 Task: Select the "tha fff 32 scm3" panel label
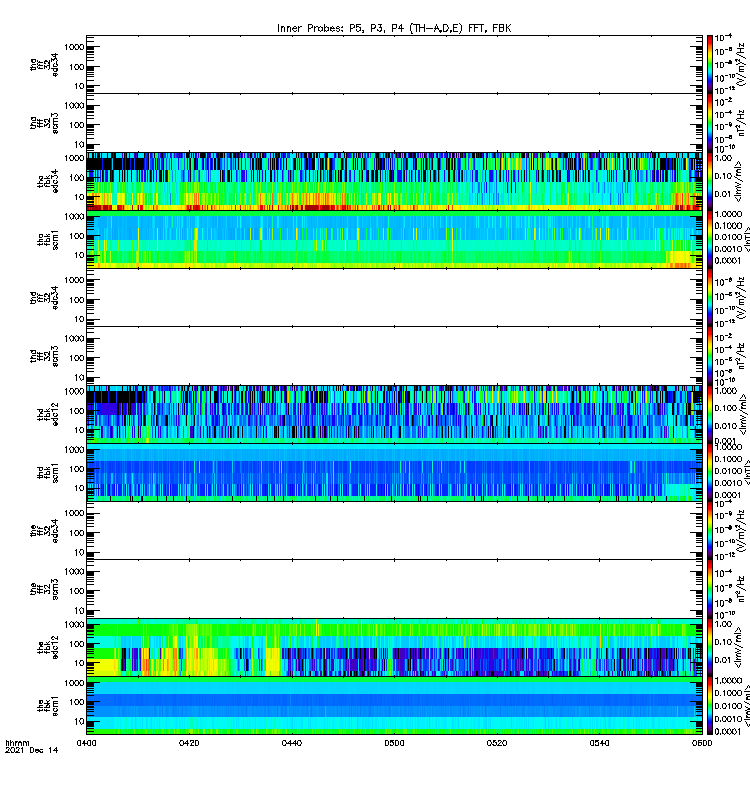pyautogui.click(x=44, y=123)
